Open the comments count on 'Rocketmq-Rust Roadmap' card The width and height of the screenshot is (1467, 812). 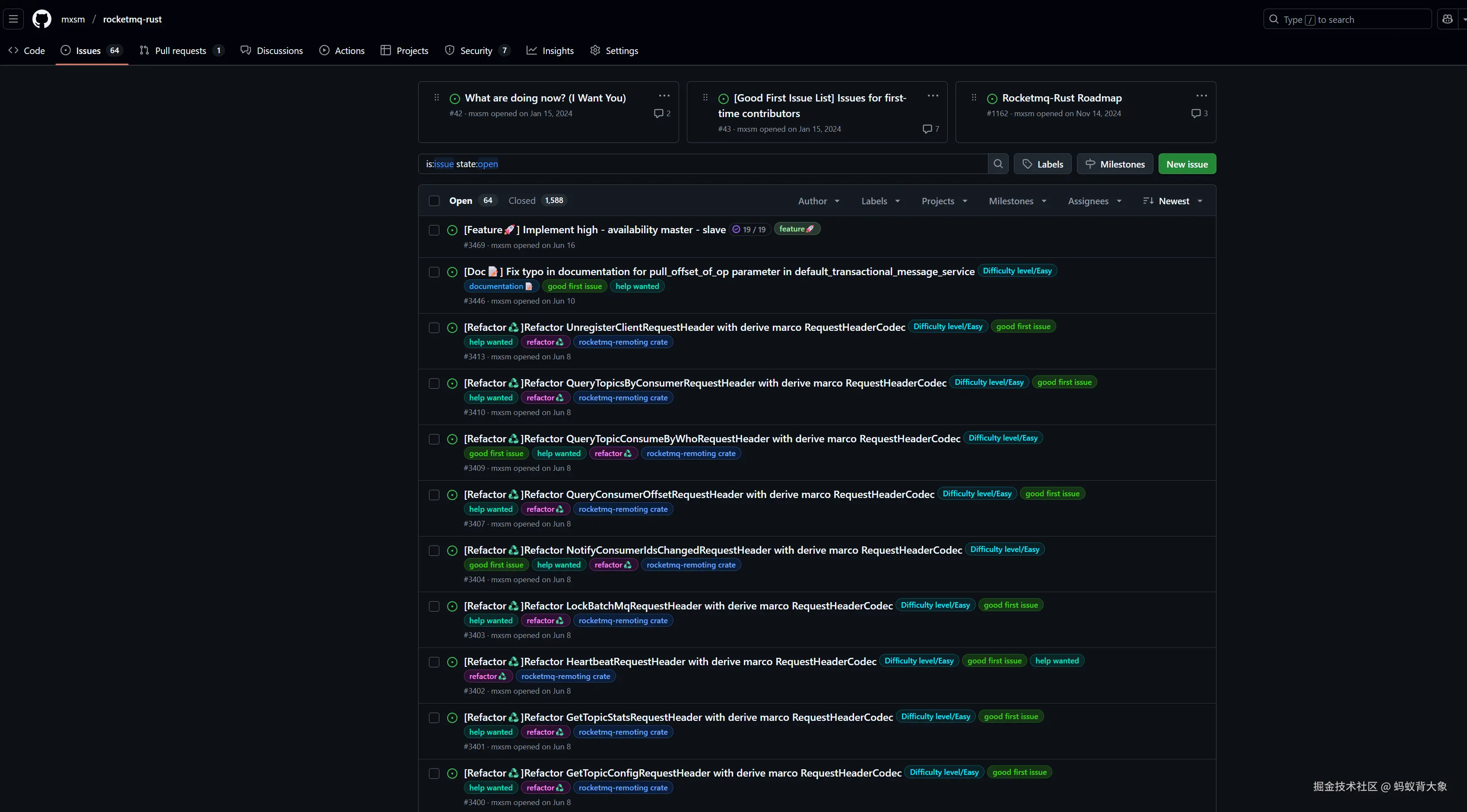pyautogui.click(x=1199, y=113)
